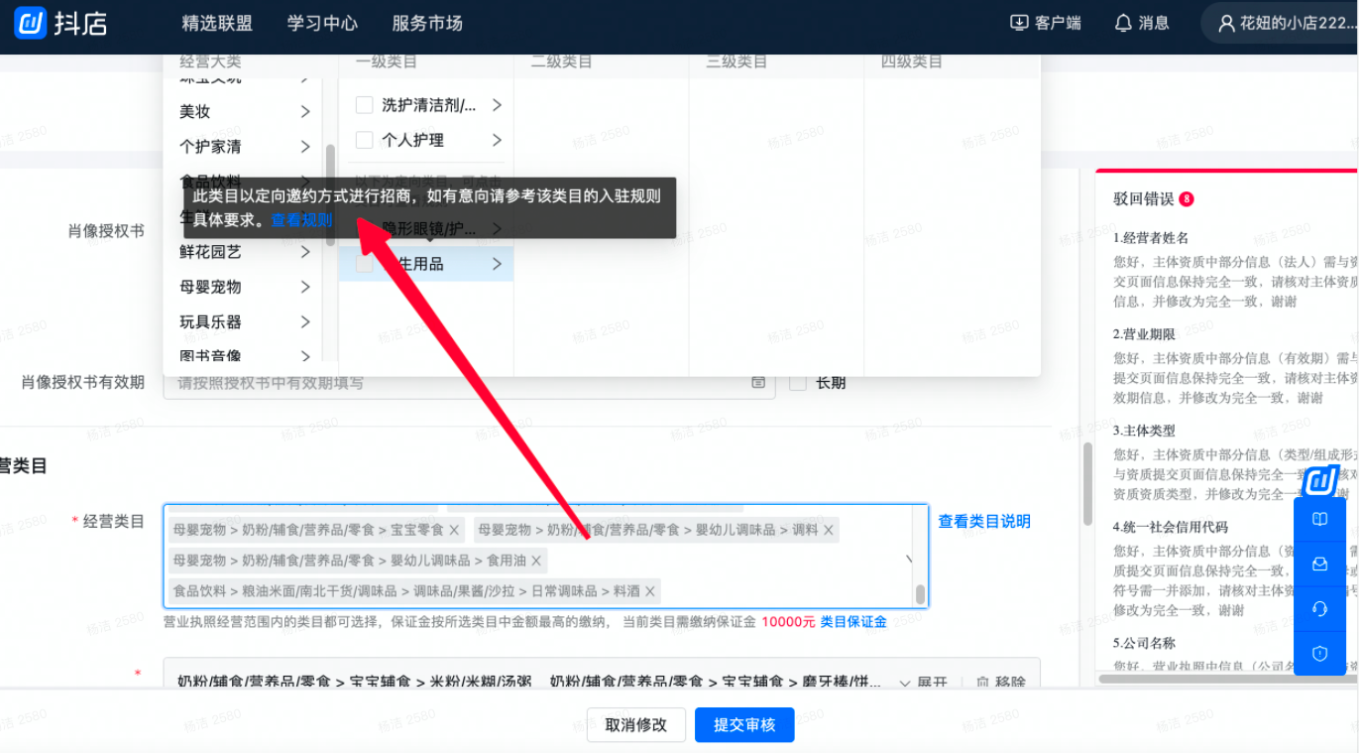
Task: Check the 个人护理 category checkbox
Action: pyautogui.click(x=365, y=140)
